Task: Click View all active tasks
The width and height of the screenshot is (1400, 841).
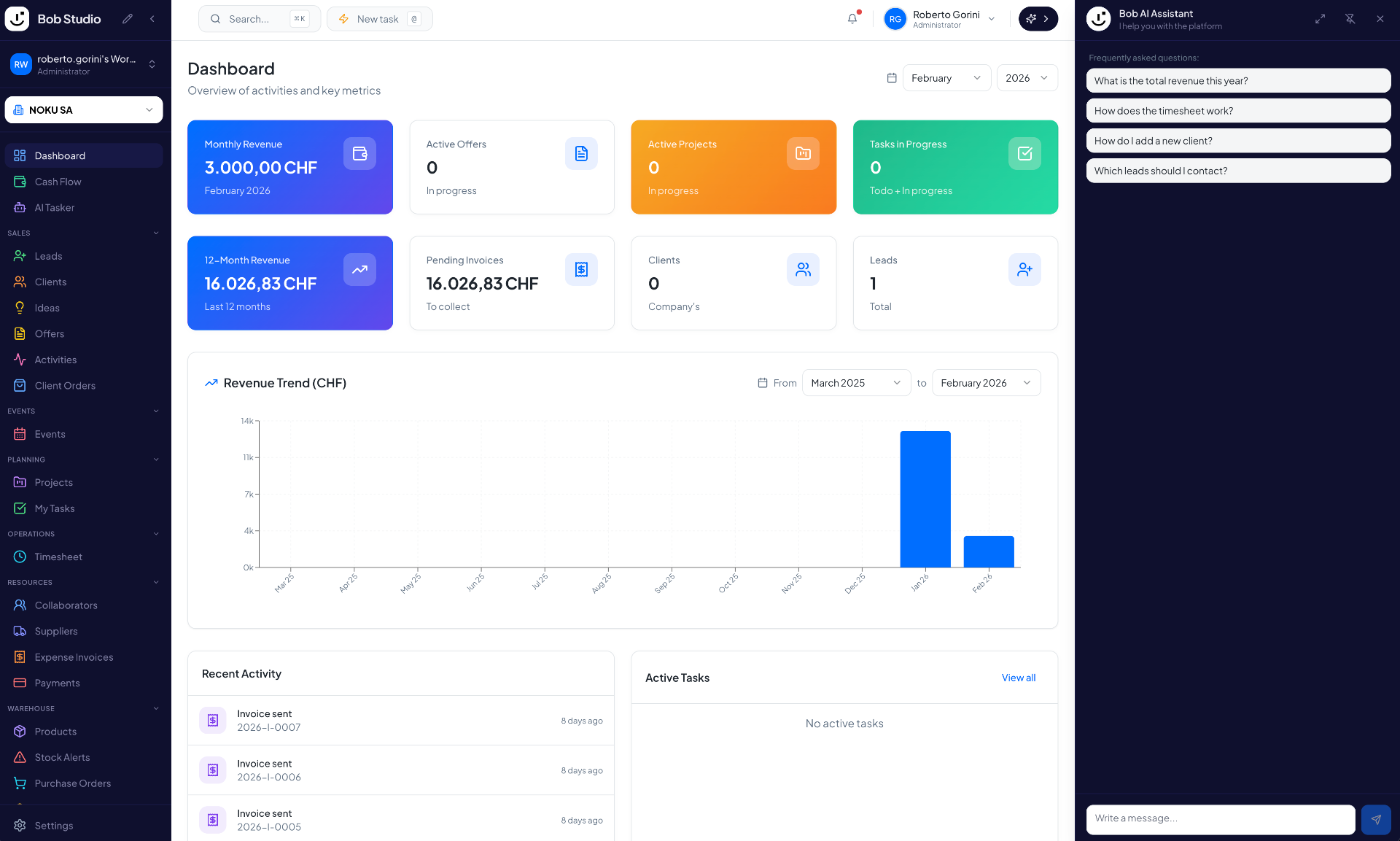Action: 1018,678
